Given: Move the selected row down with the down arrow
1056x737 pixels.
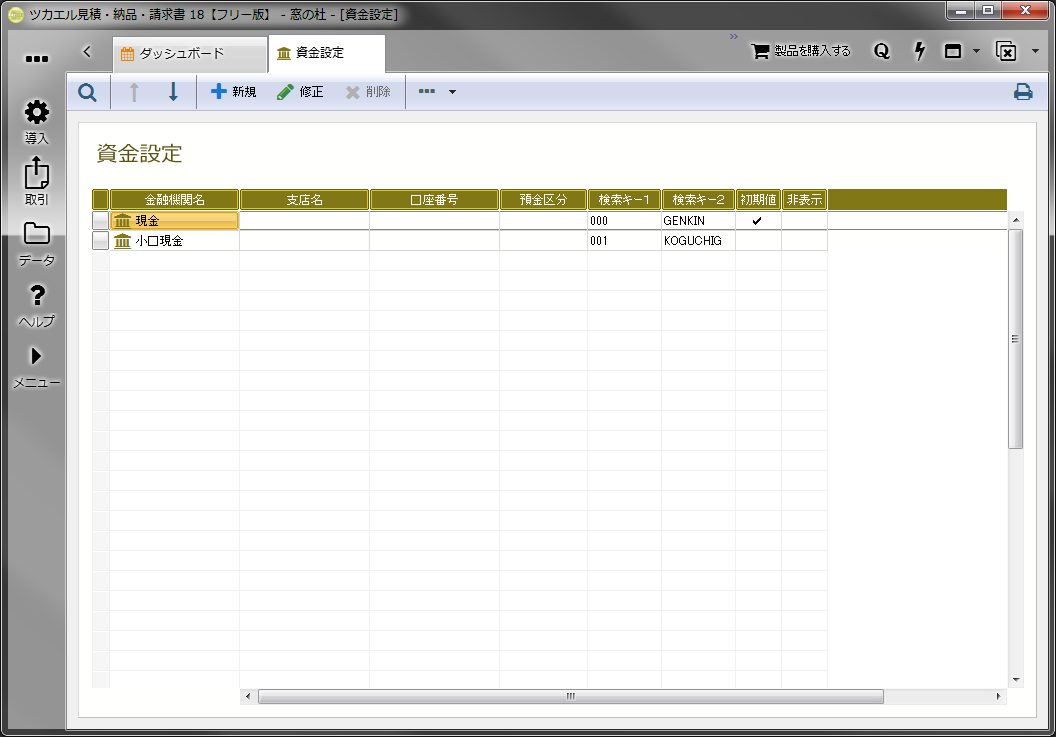Looking at the screenshot, I should (173, 92).
